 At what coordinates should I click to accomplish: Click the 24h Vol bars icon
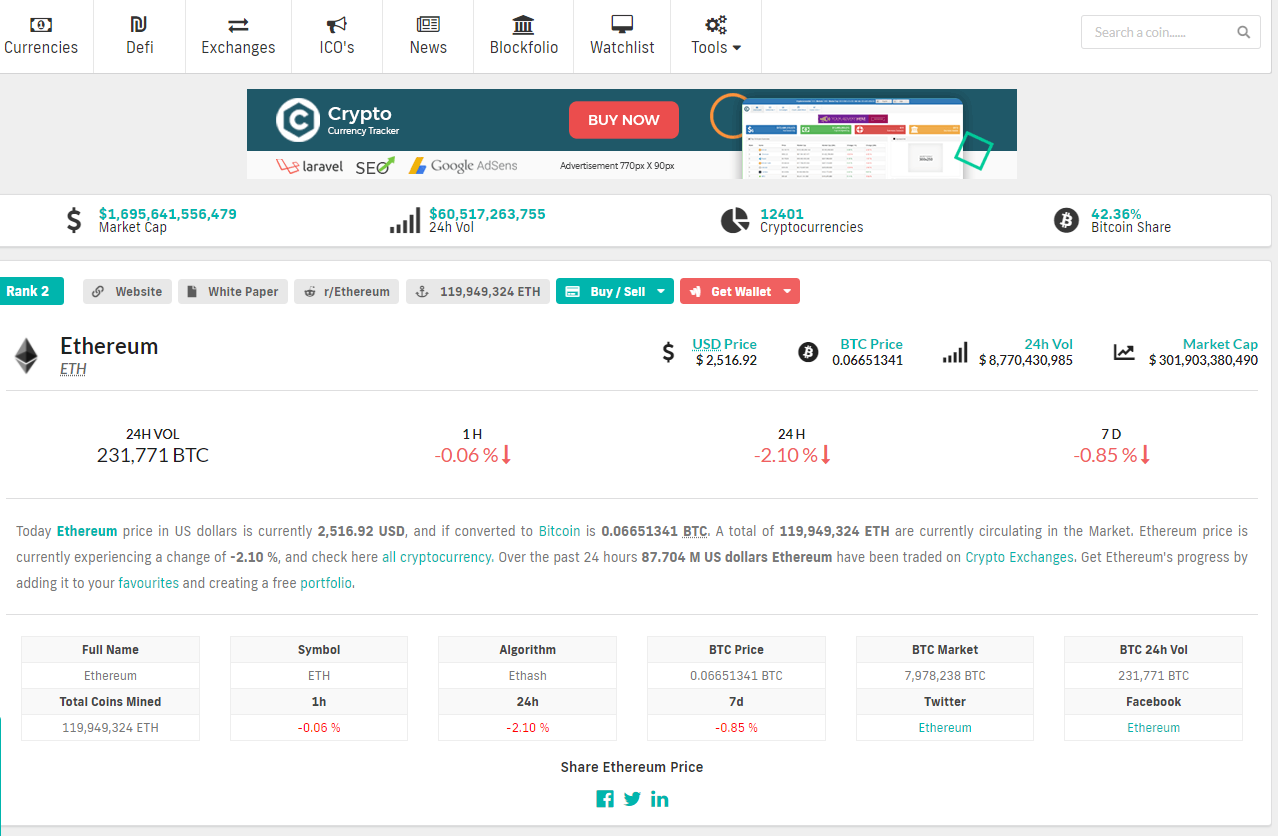click(x=405, y=220)
